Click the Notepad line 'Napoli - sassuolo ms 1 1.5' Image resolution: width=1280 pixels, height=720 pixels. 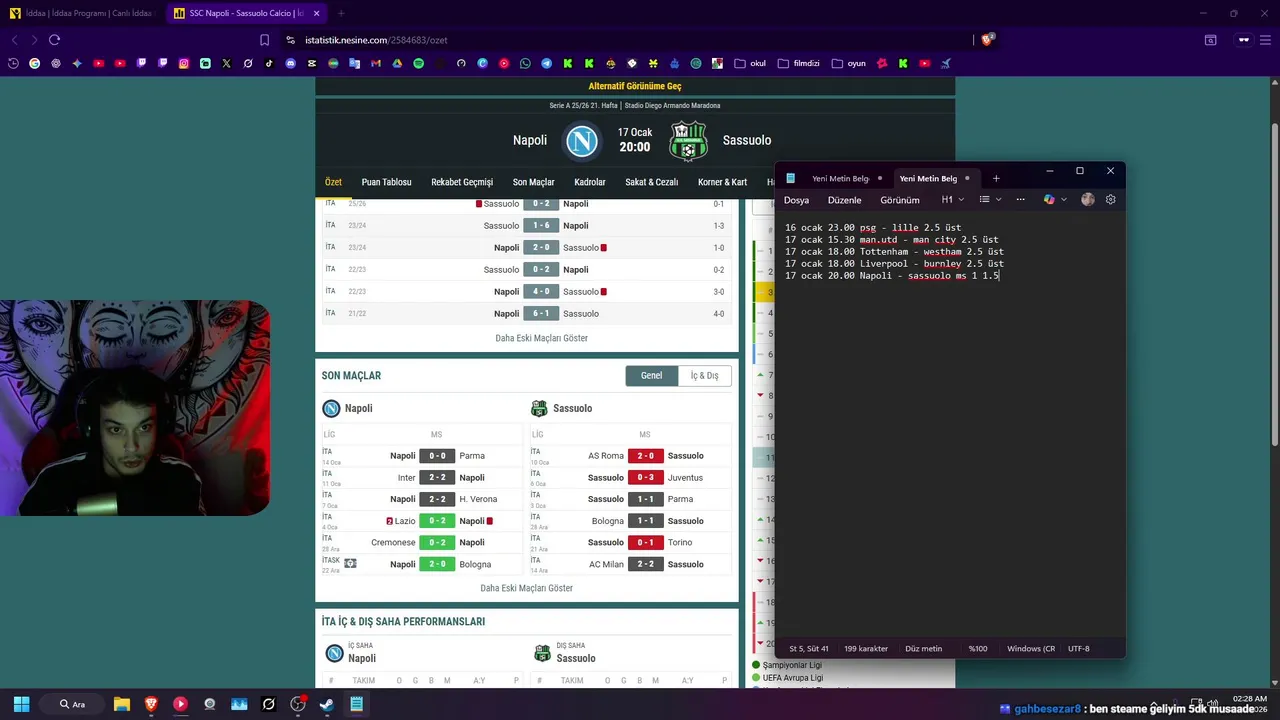point(929,275)
